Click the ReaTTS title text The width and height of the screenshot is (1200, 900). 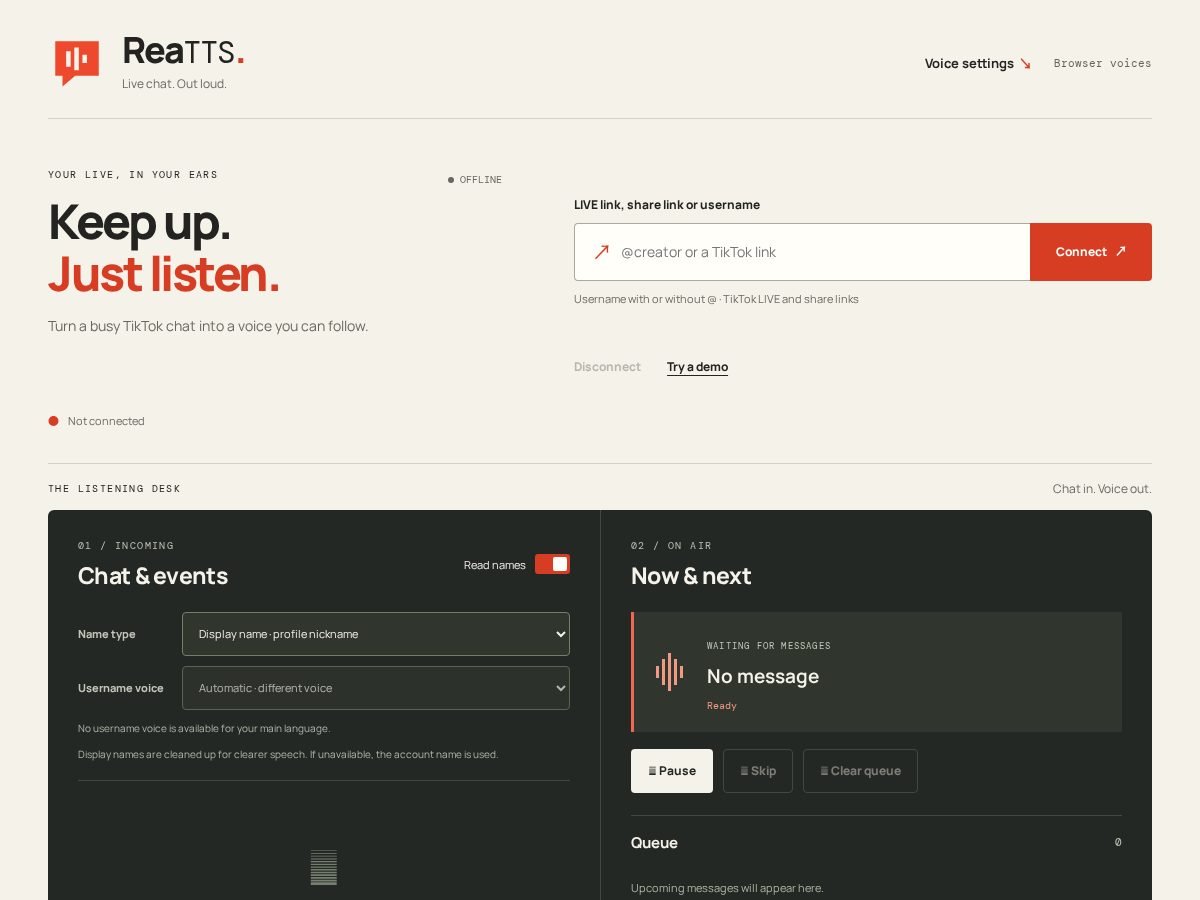click(x=183, y=51)
